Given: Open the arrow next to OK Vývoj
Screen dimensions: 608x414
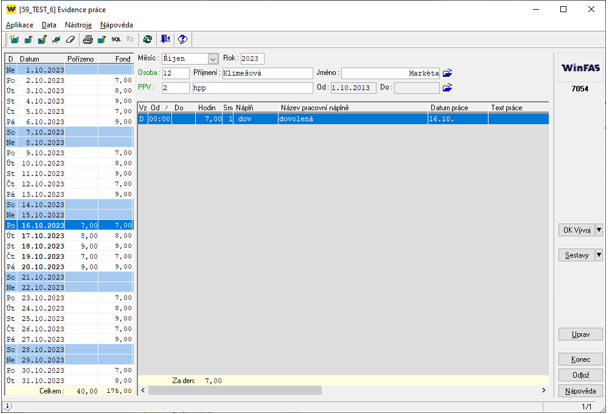Looking at the screenshot, I should (x=599, y=230).
